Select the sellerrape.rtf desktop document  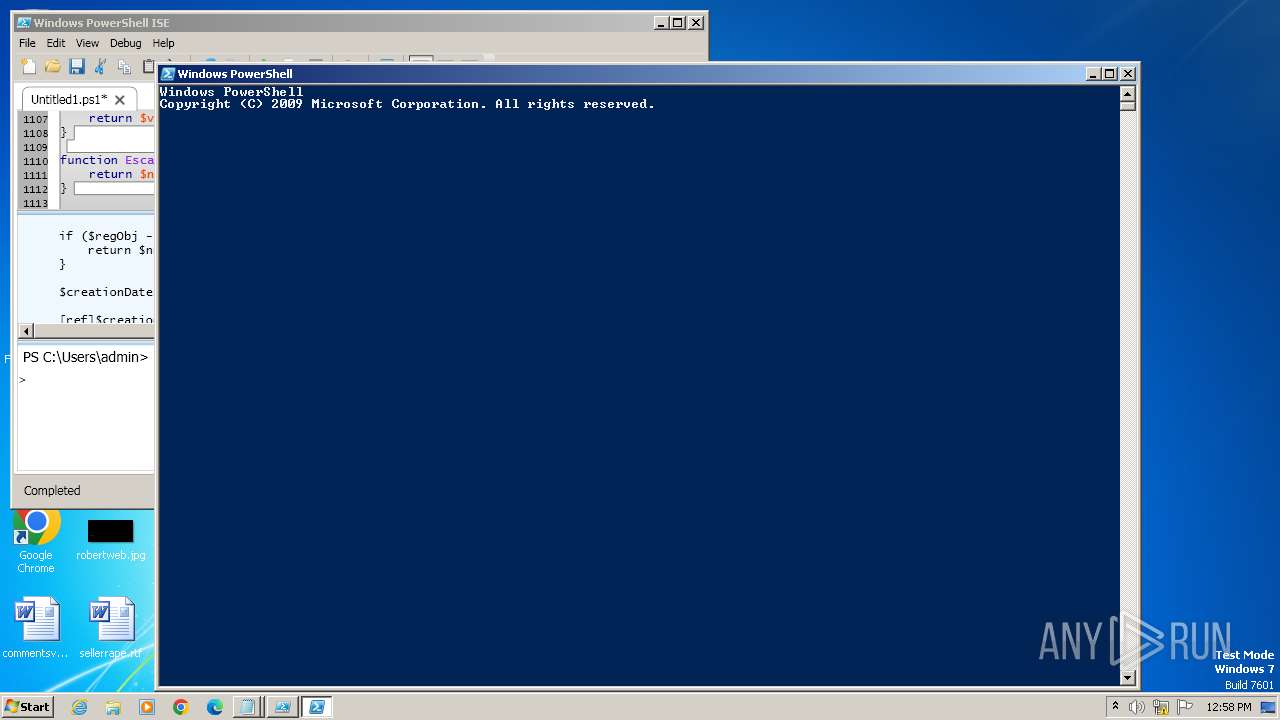pos(111,629)
